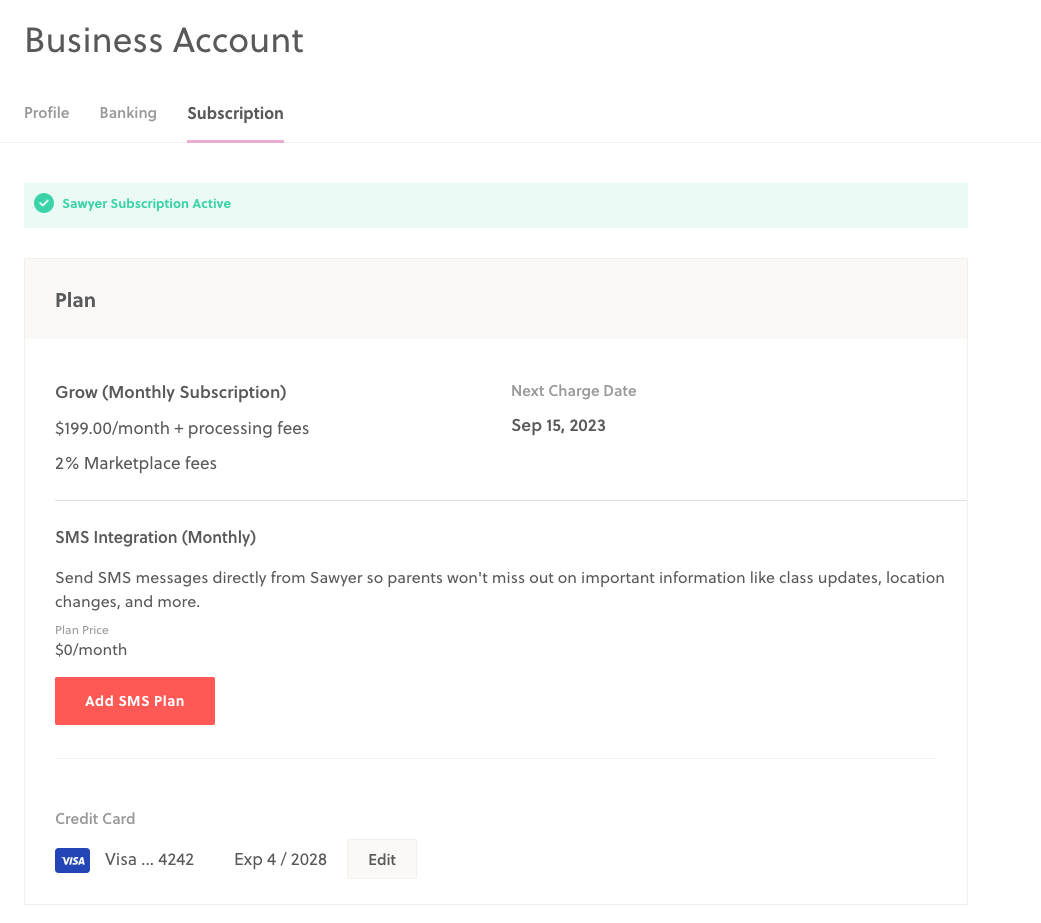Image resolution: width=1041 pixels, height=923 pixels.
Task: Click the Sep 15, 2023 date
Action: (x=558, y=426)
